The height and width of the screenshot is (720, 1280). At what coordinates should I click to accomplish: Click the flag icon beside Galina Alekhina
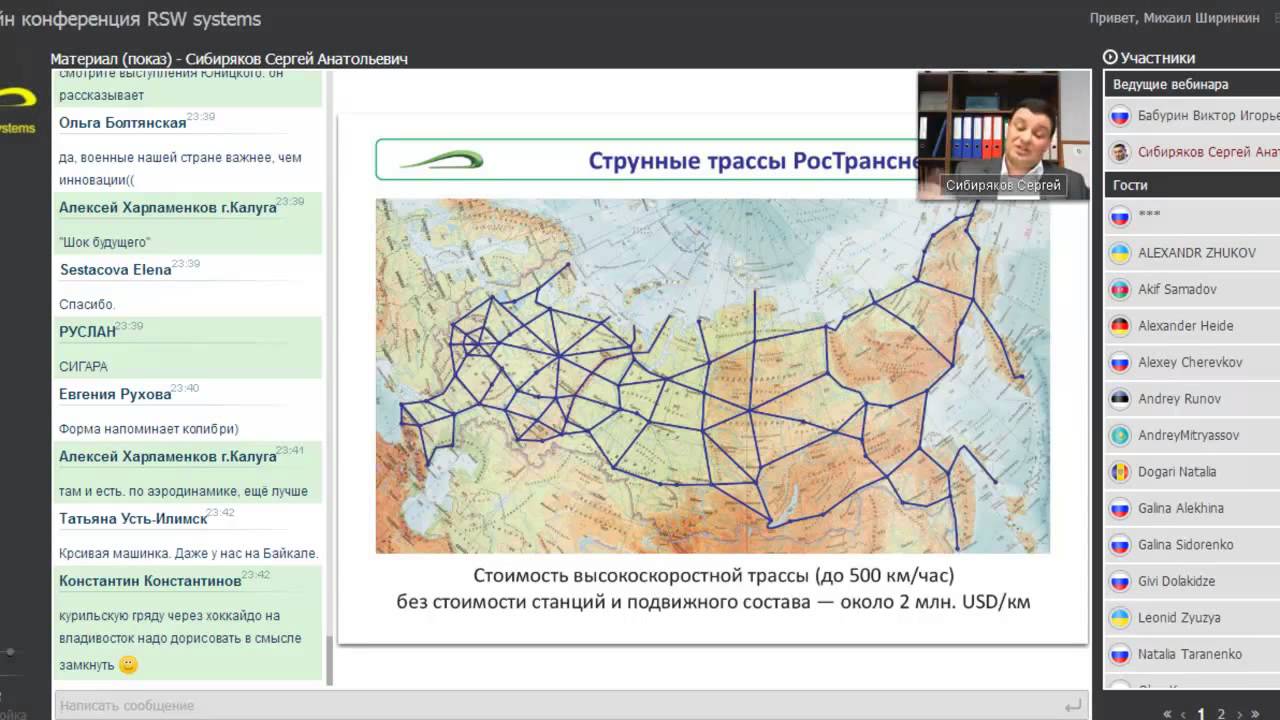click(1120, 508)
